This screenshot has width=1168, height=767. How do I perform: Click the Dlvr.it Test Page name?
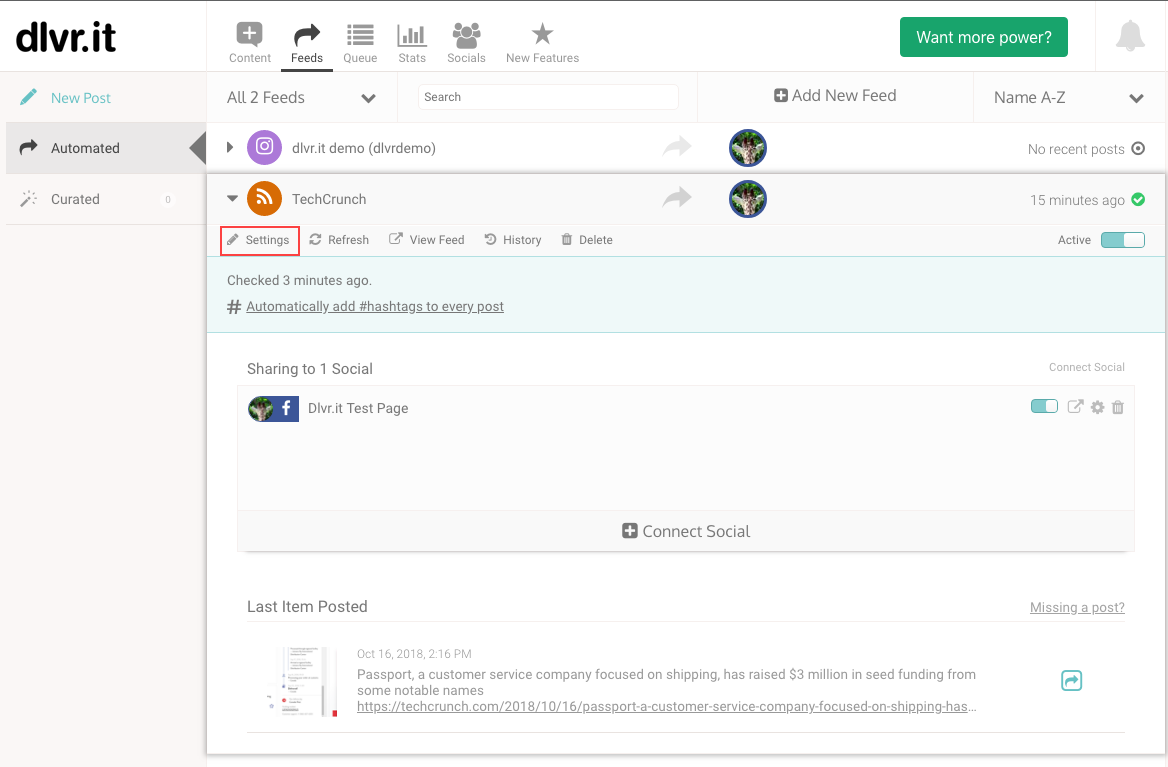(358, 408)
